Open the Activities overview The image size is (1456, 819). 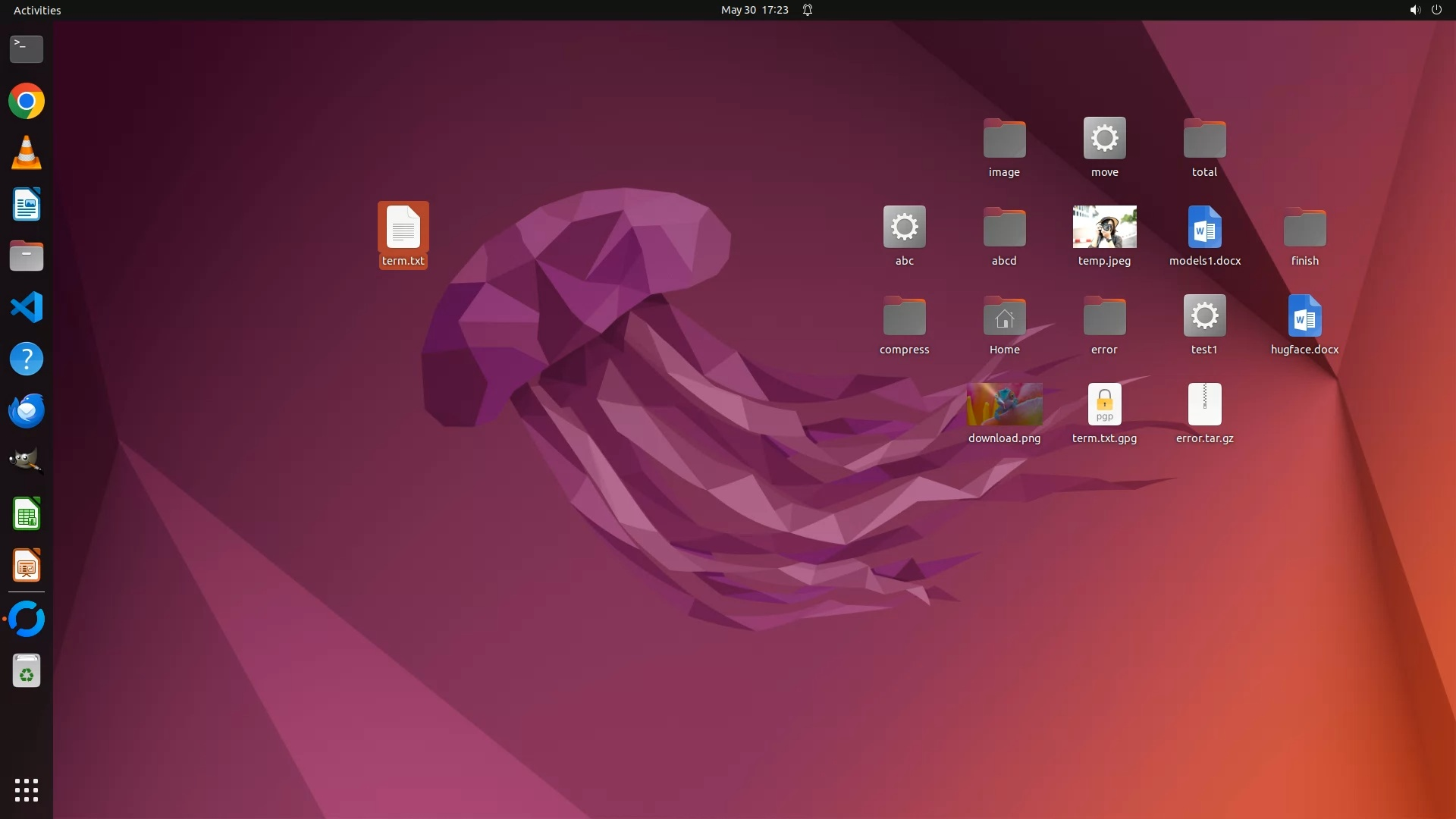click(x=37, y=10)
